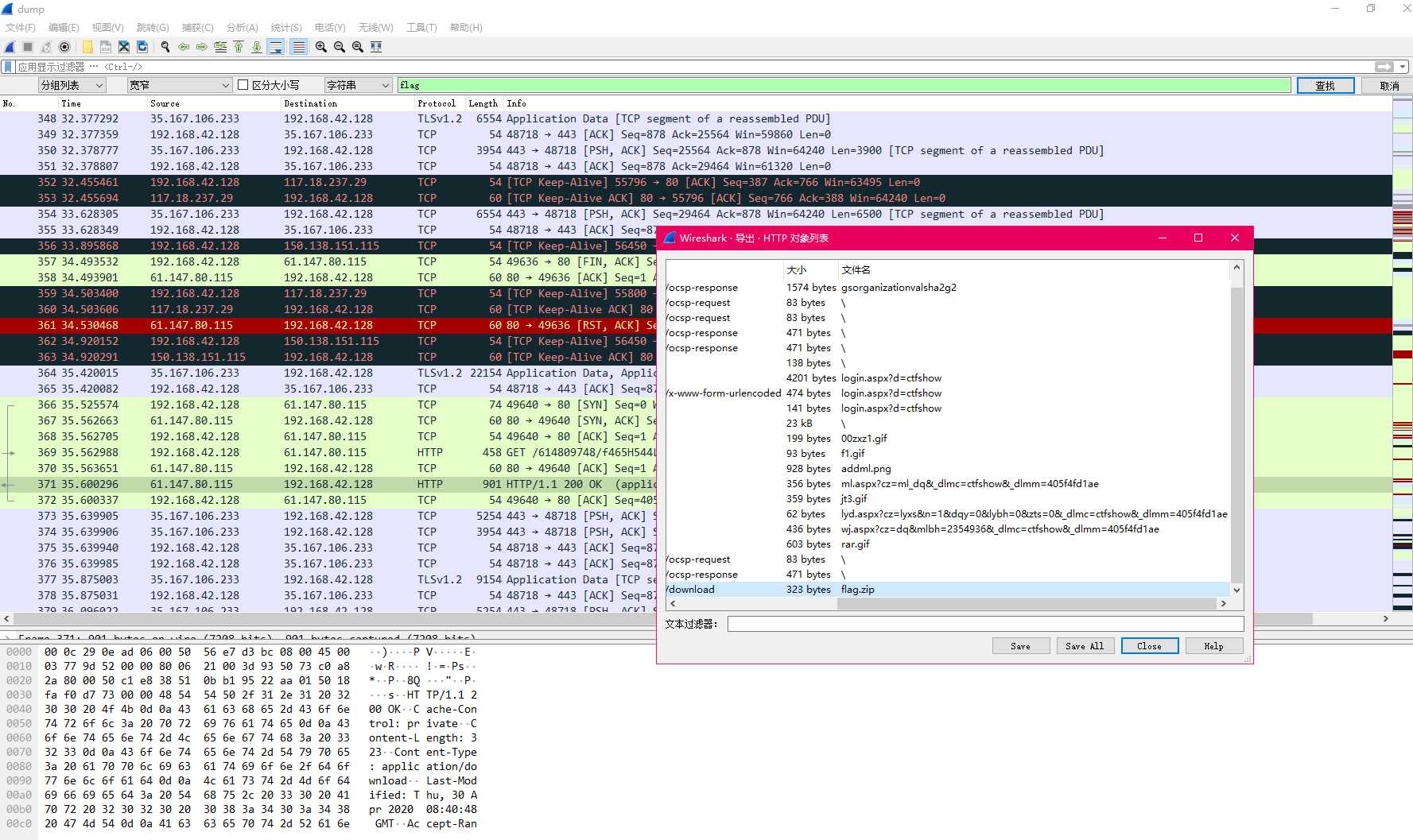Viewport: 1413px width, 840px height.
Task: Sort the object list by the 大小 column header
Action: pyautogui.click(x=810, y=270)
